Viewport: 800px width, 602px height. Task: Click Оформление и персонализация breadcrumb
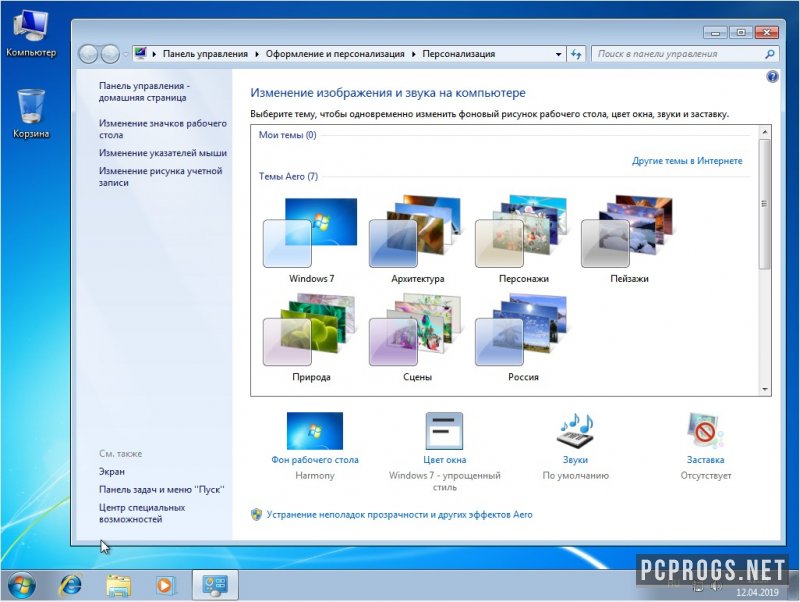click(335, 54)
